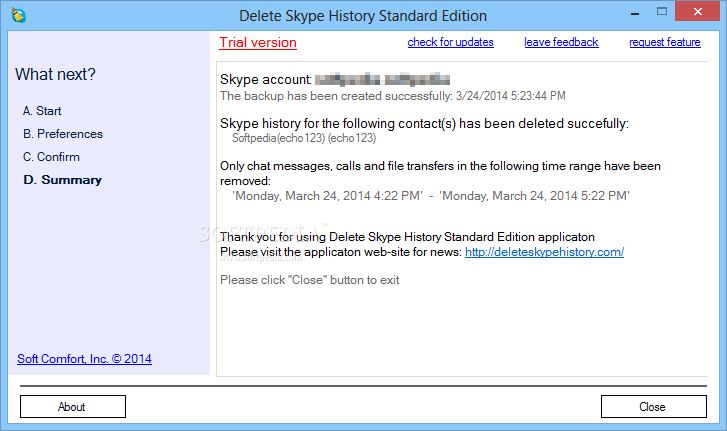This screenshot has width=727, height=431.
Task: Open the leave feedback link
Action: pos(561,42)
